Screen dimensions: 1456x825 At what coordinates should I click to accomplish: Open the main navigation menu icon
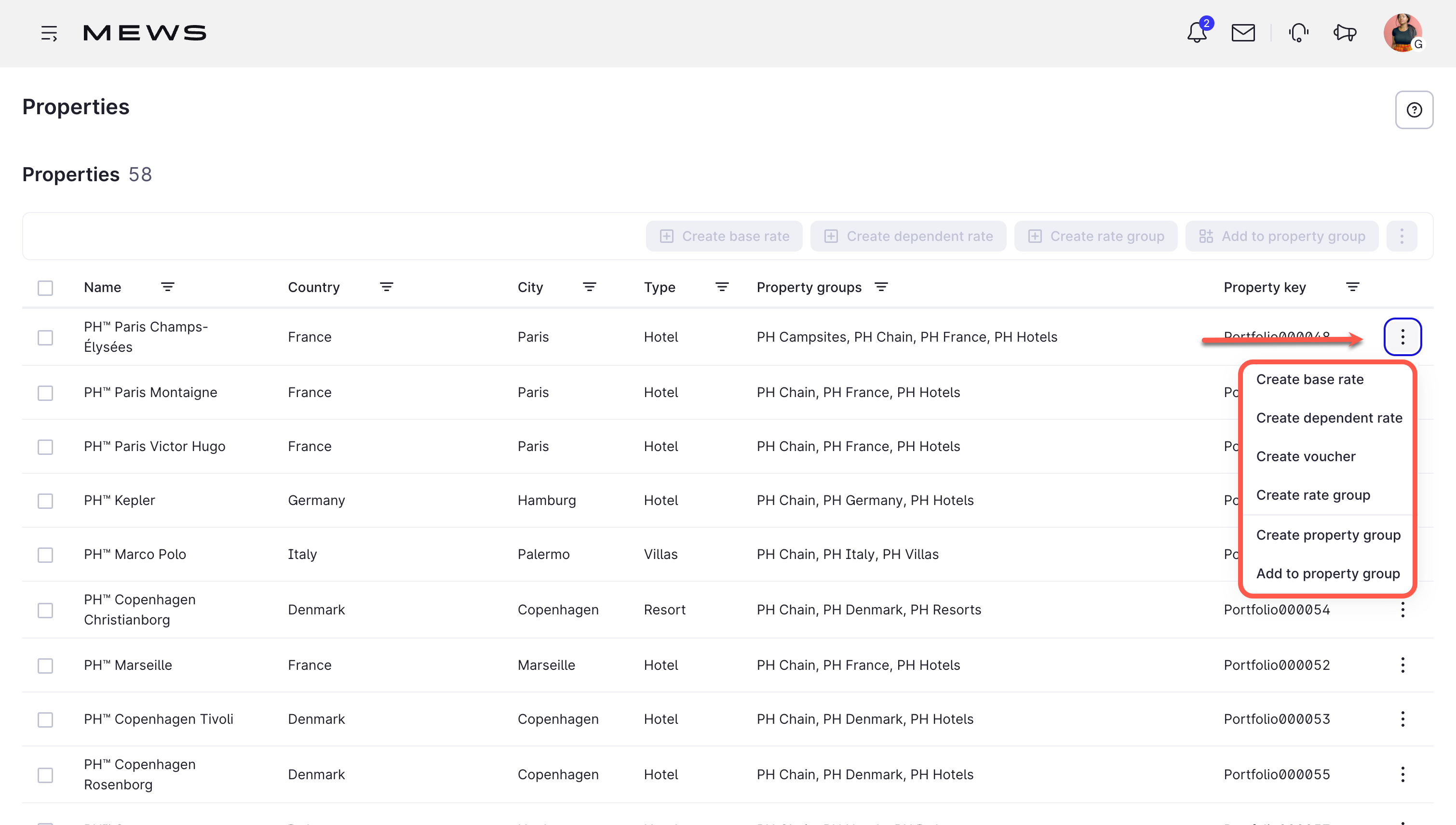pyautogui.click(x=49, y=33)
